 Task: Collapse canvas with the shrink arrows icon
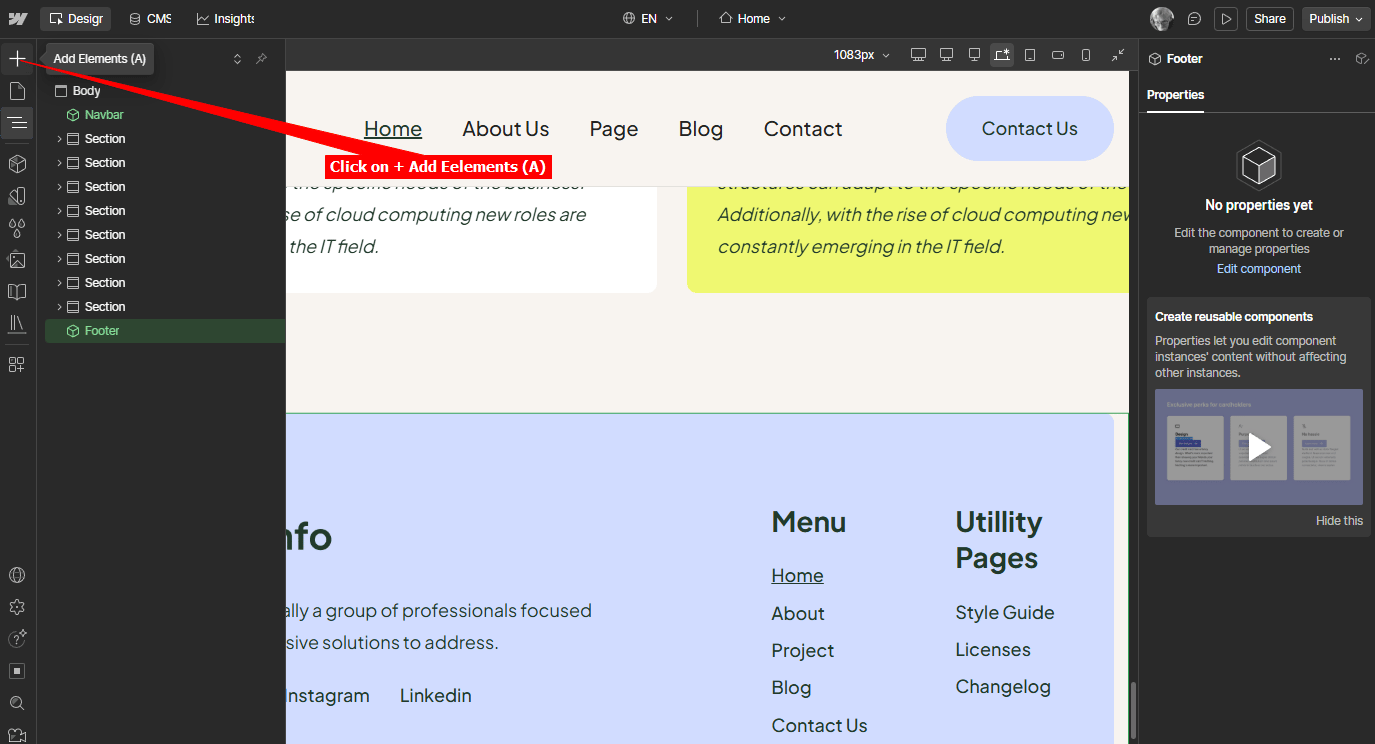[x=1118, y=55]
